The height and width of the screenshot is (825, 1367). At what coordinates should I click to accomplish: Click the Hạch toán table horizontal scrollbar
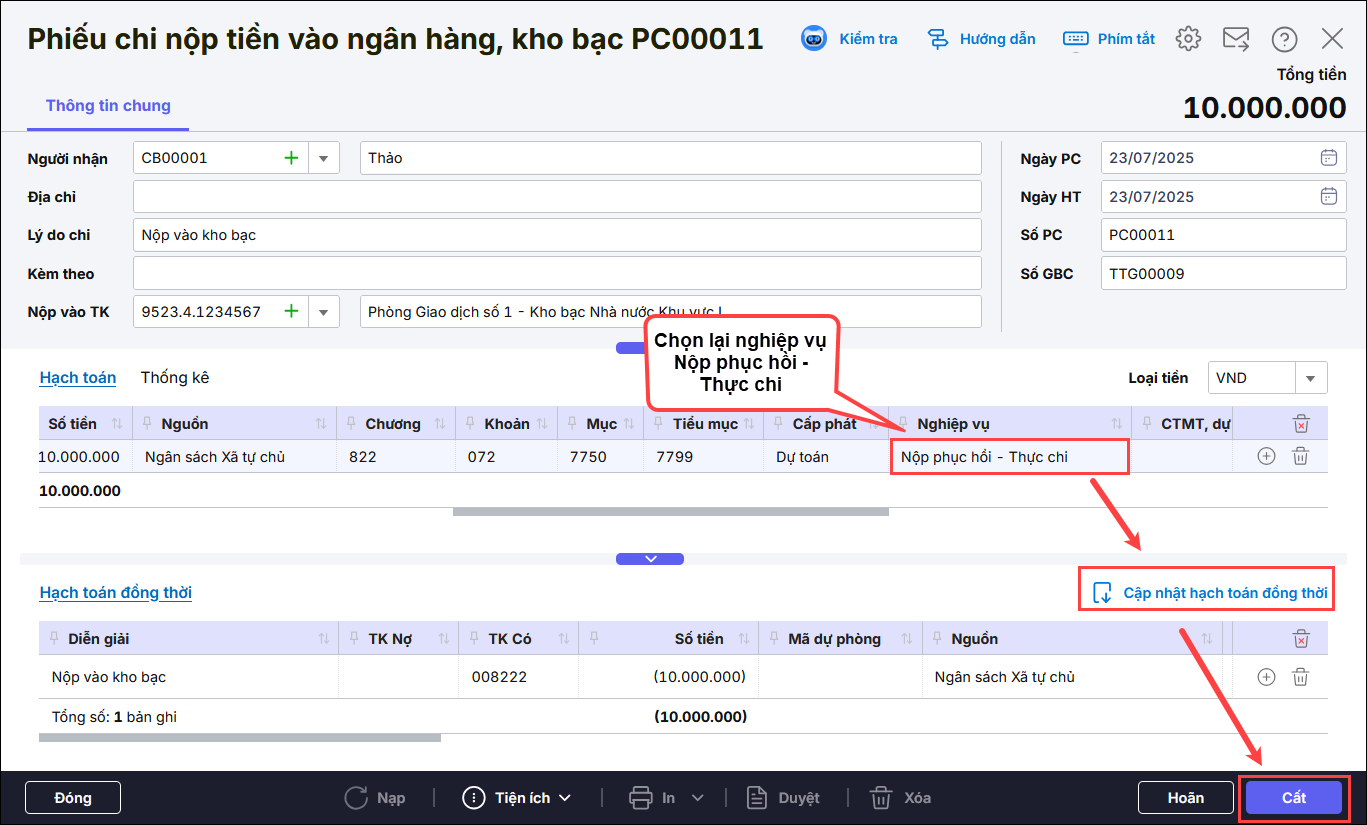(671, 512)
